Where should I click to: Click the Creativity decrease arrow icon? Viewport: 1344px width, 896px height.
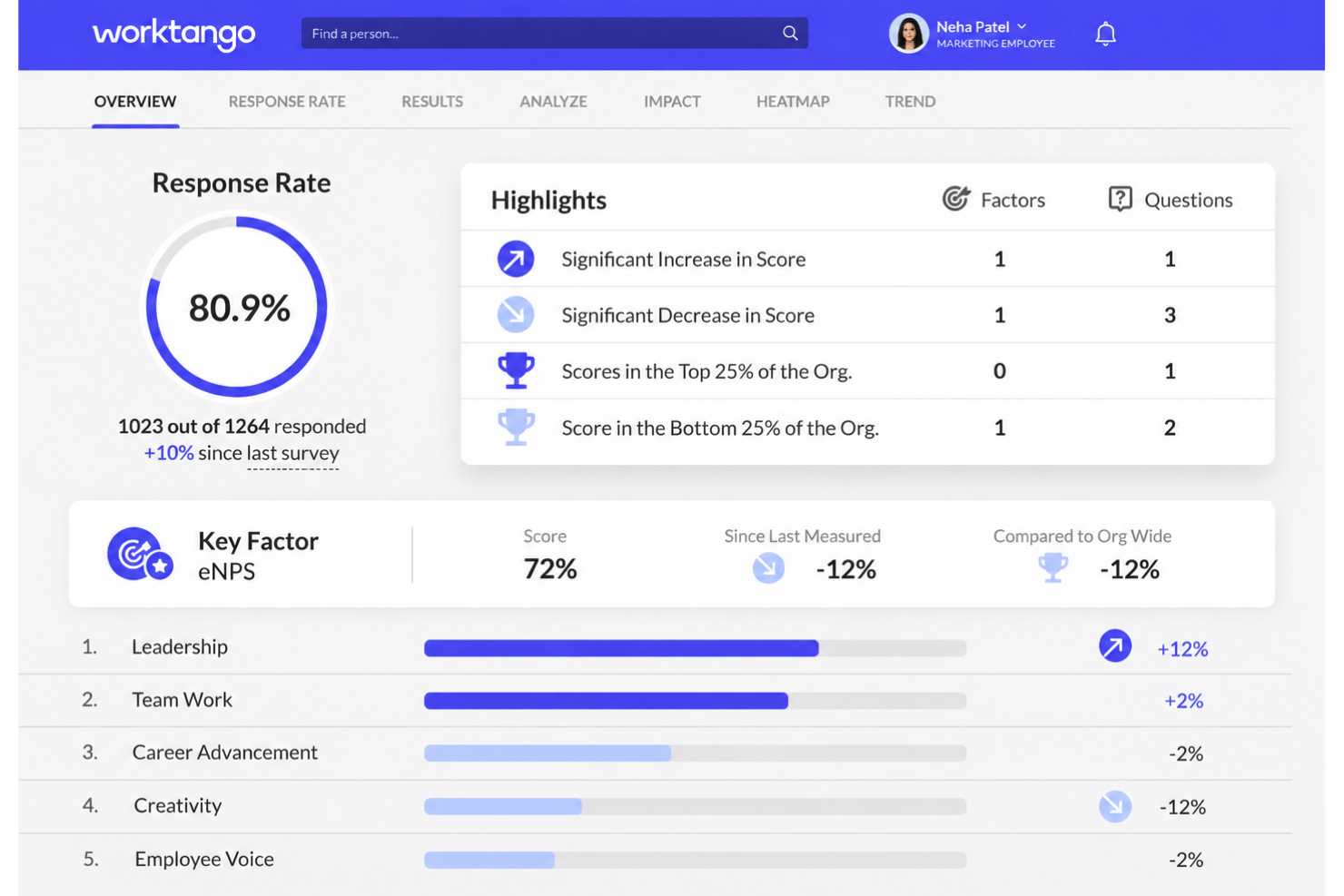click(x=1115, y=806)
